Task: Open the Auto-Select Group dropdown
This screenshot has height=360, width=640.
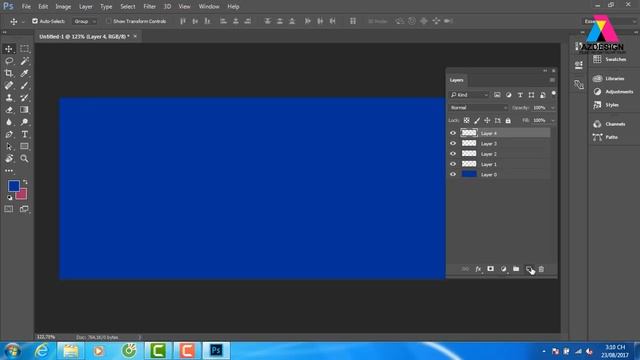Action: tap(84, 21)
